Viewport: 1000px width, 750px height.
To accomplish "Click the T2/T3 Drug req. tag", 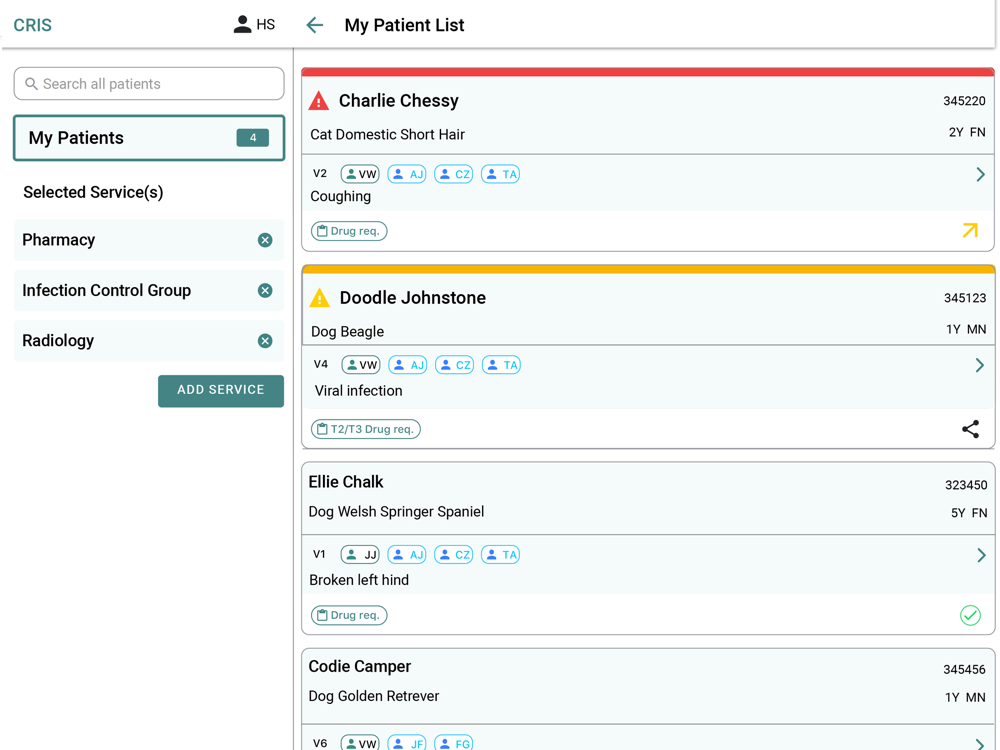I will 366,429.
